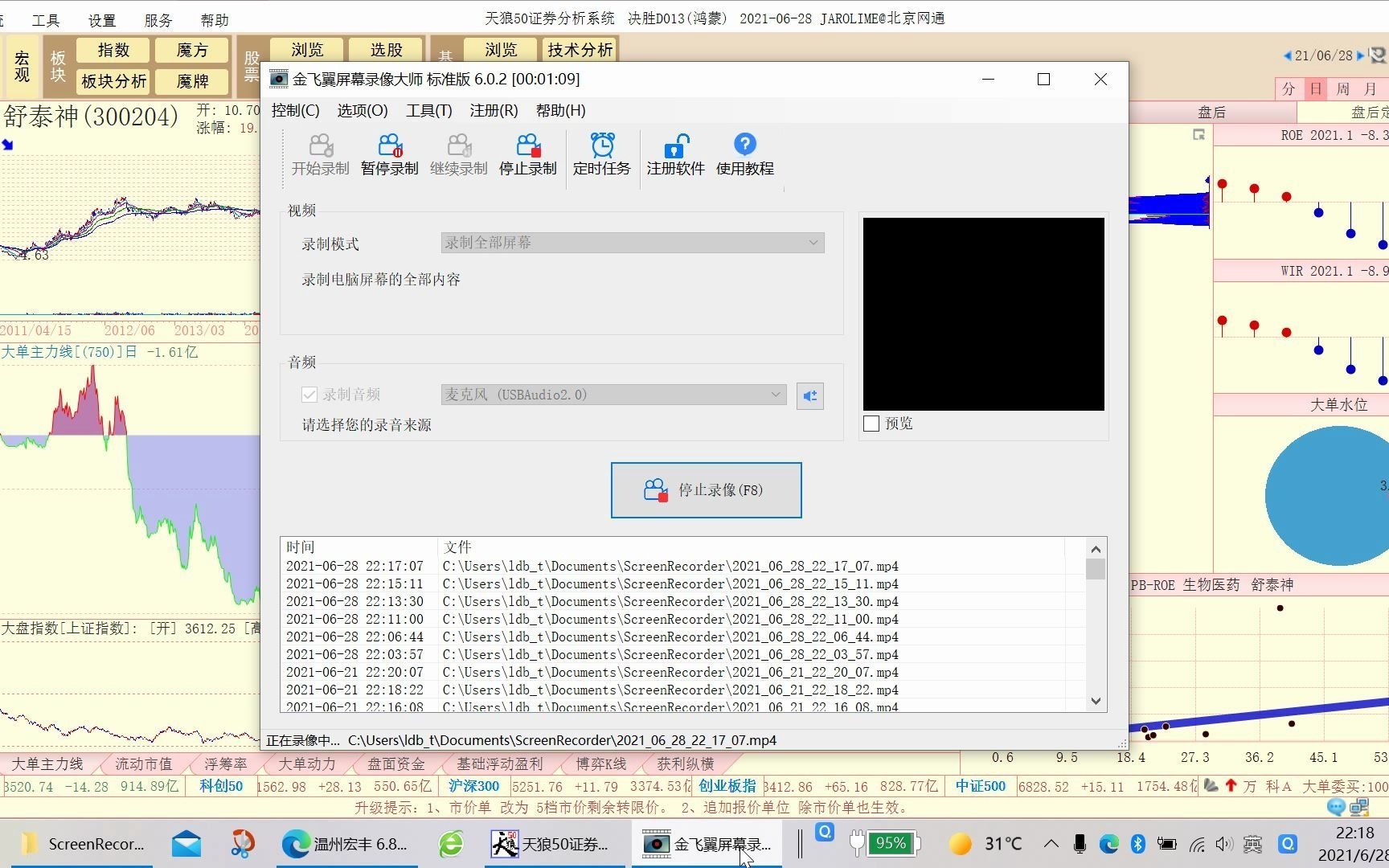Switch to 基础浮动盈利 bottom tab
The width and height of the screenshot is (1389, 868).
500,764
